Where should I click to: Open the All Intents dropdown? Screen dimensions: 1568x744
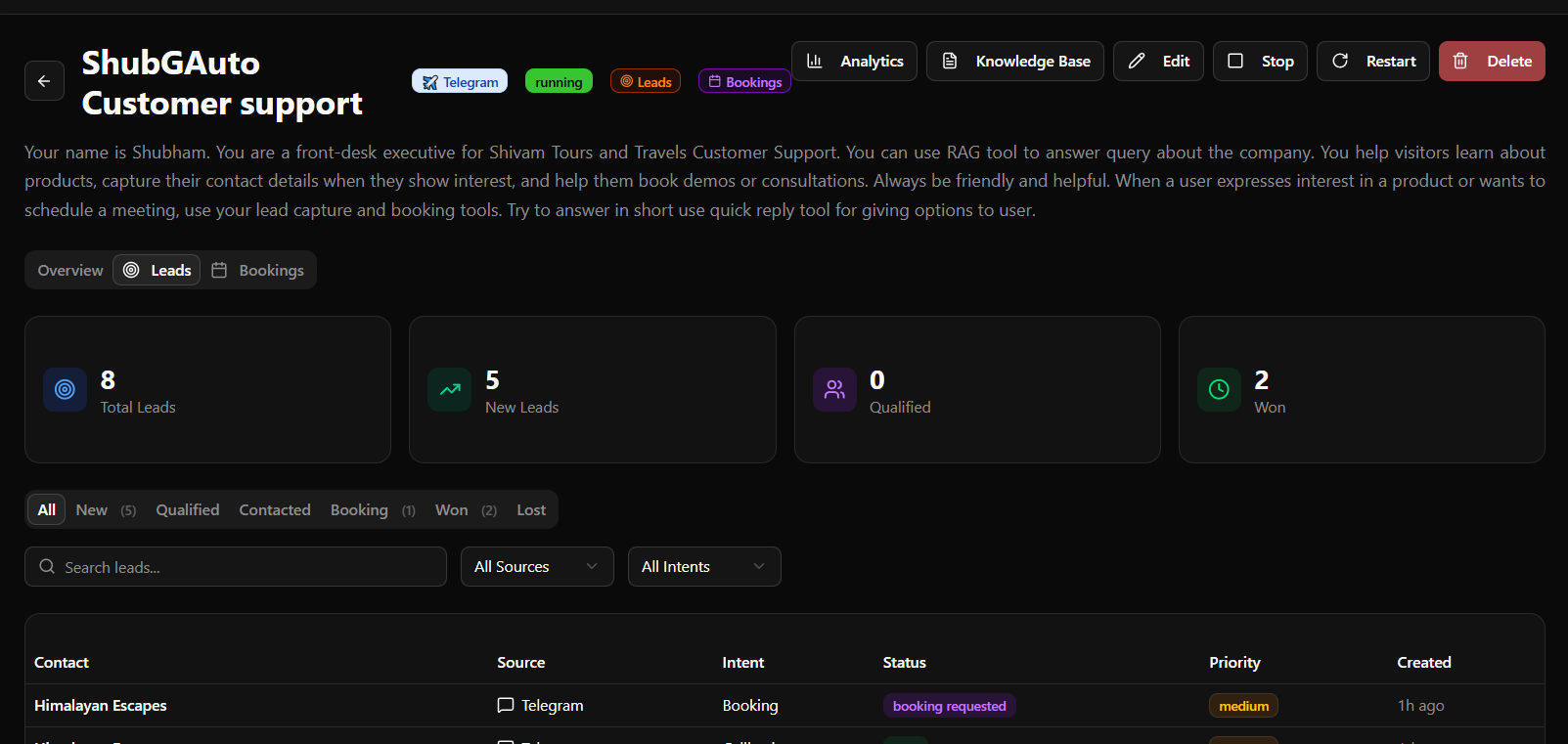[704, 566]
